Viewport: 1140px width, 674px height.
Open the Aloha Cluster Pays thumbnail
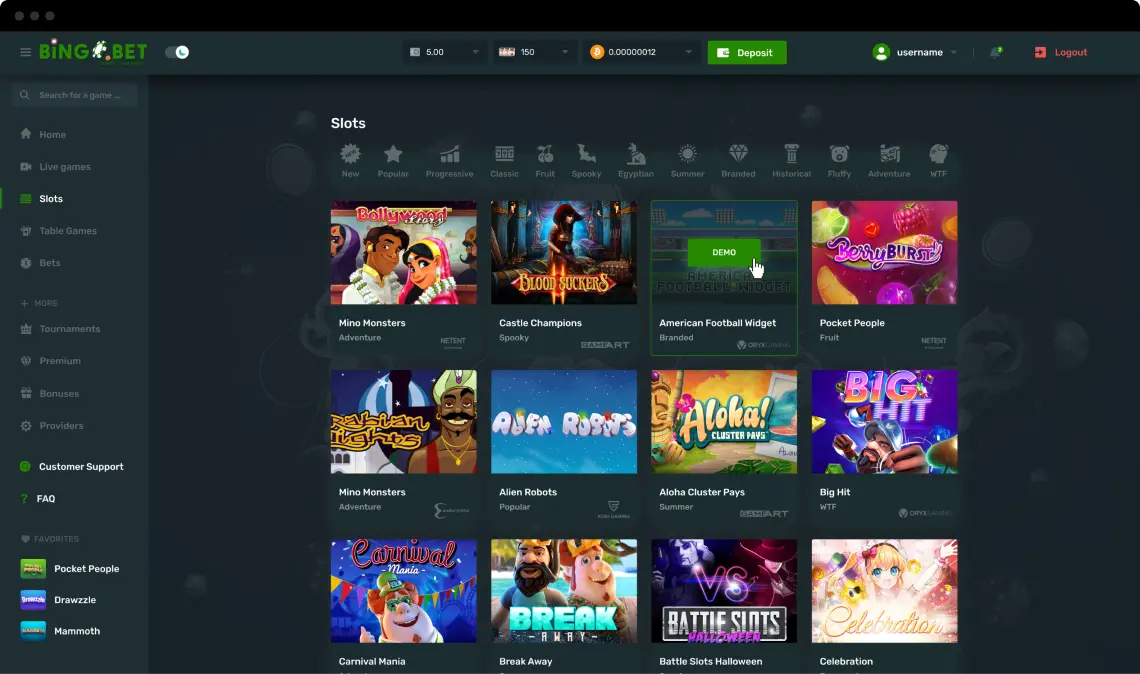coord(724,422)
